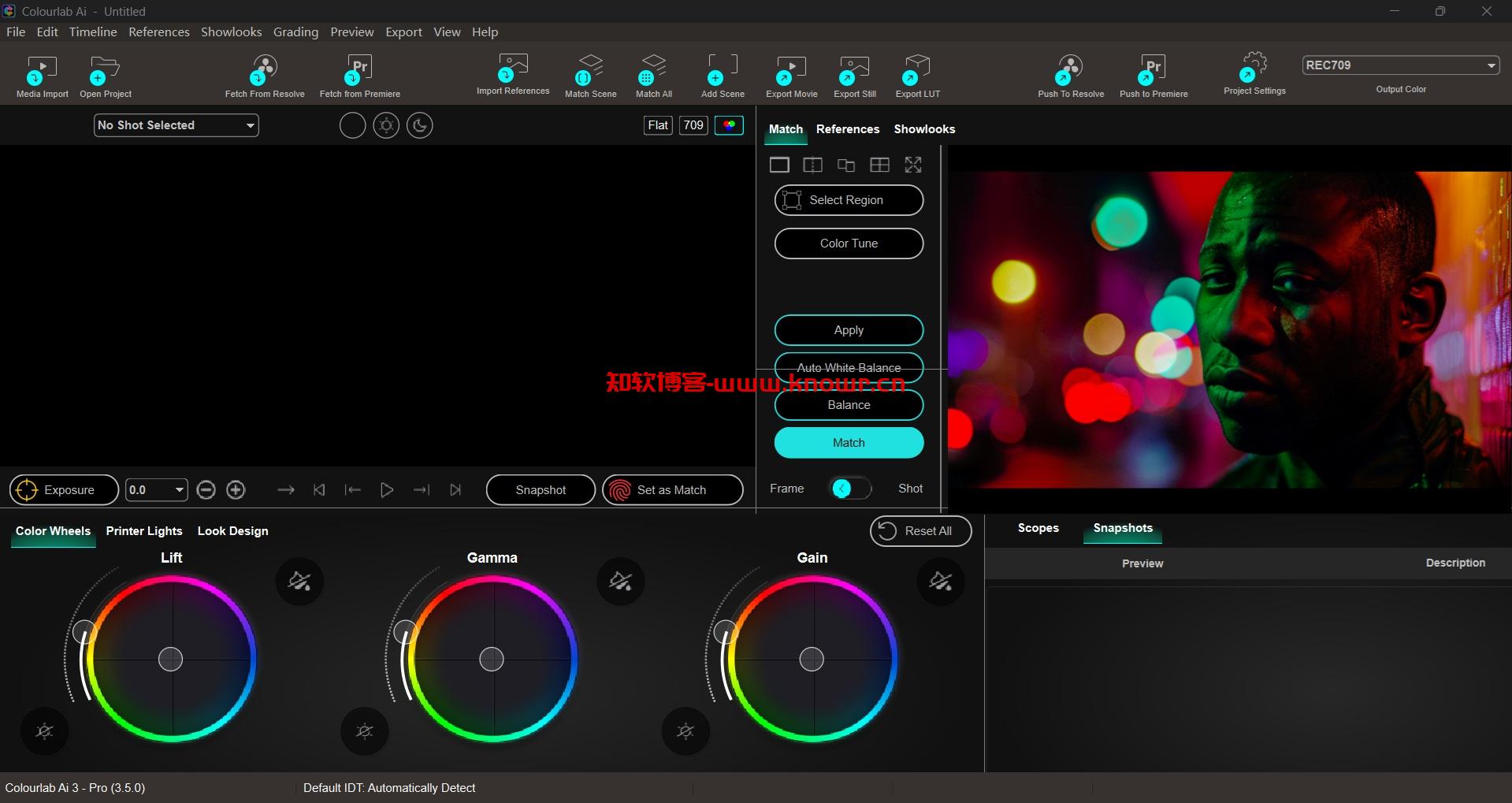Expand the No Shot Selected dropdown
The height and width of the screenshot is (803, 1512).
pos(176,125)
